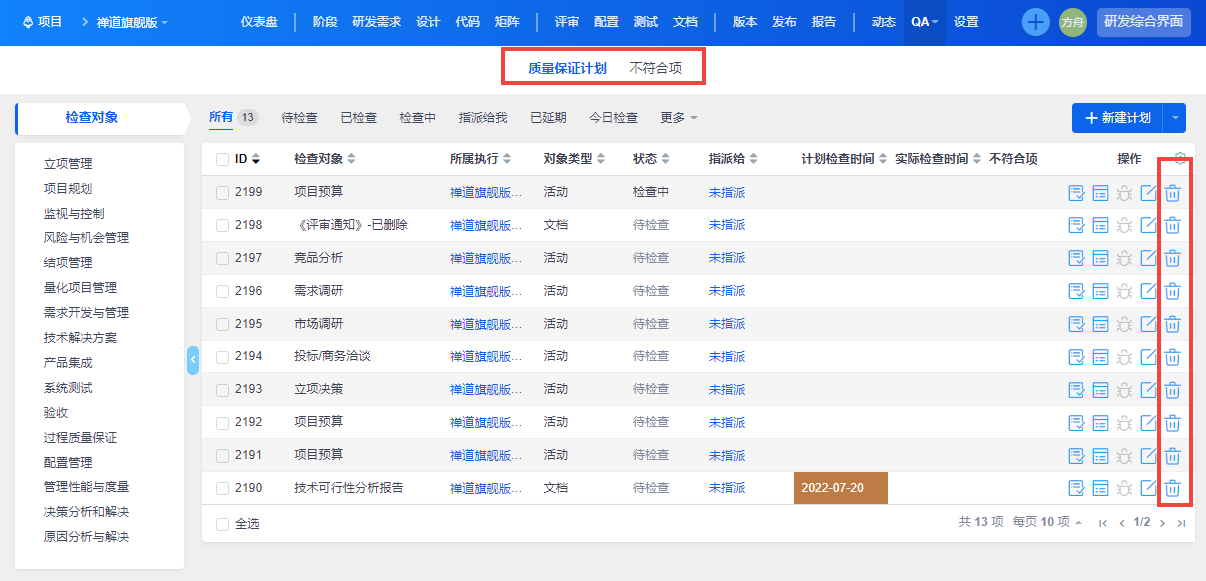Open dropdown arrow beside 新建计划
This screenshot has height=581, width=1206.
[x=1175, y=118]
